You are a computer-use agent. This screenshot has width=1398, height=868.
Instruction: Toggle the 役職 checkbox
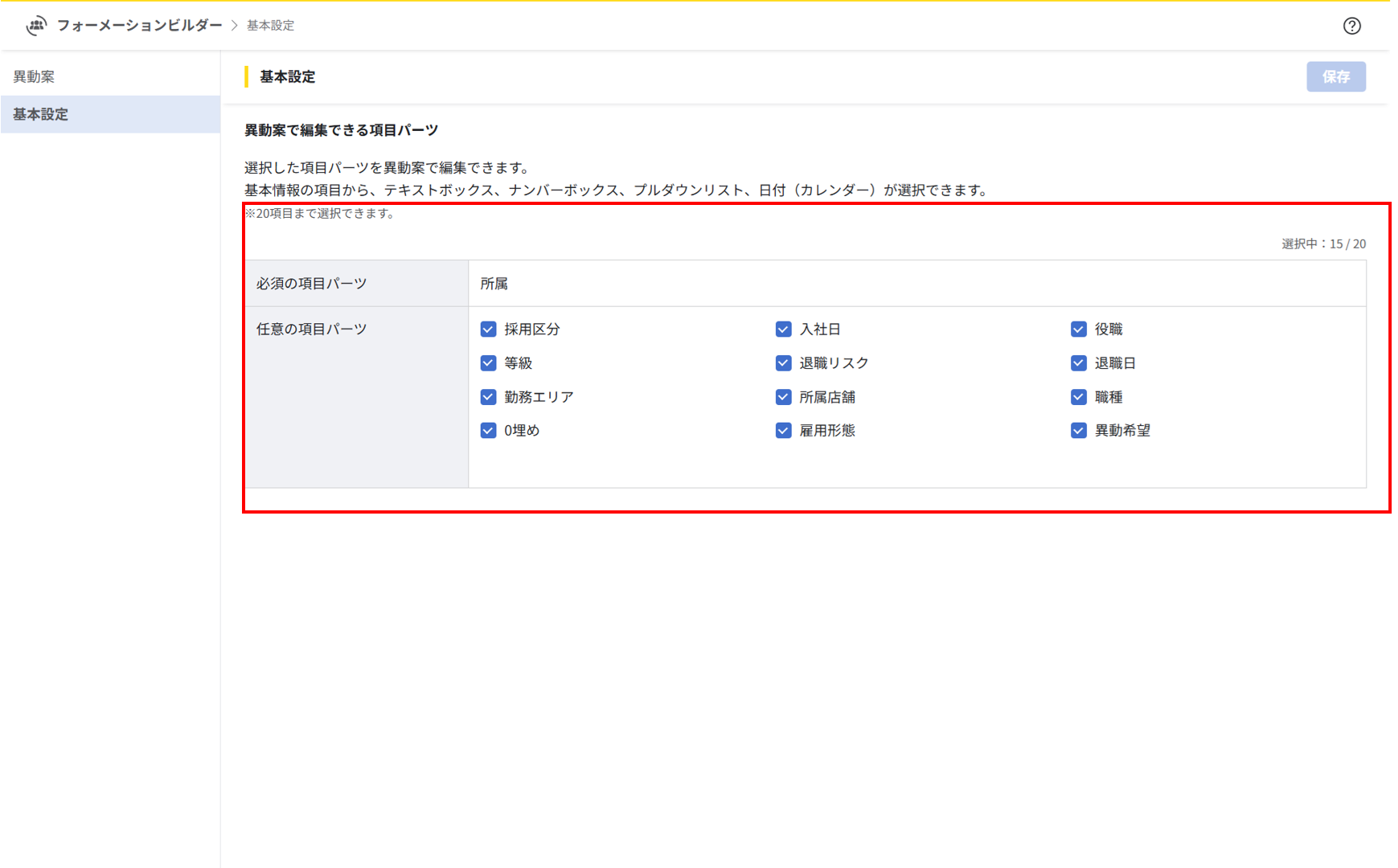tap(1078, 330)
